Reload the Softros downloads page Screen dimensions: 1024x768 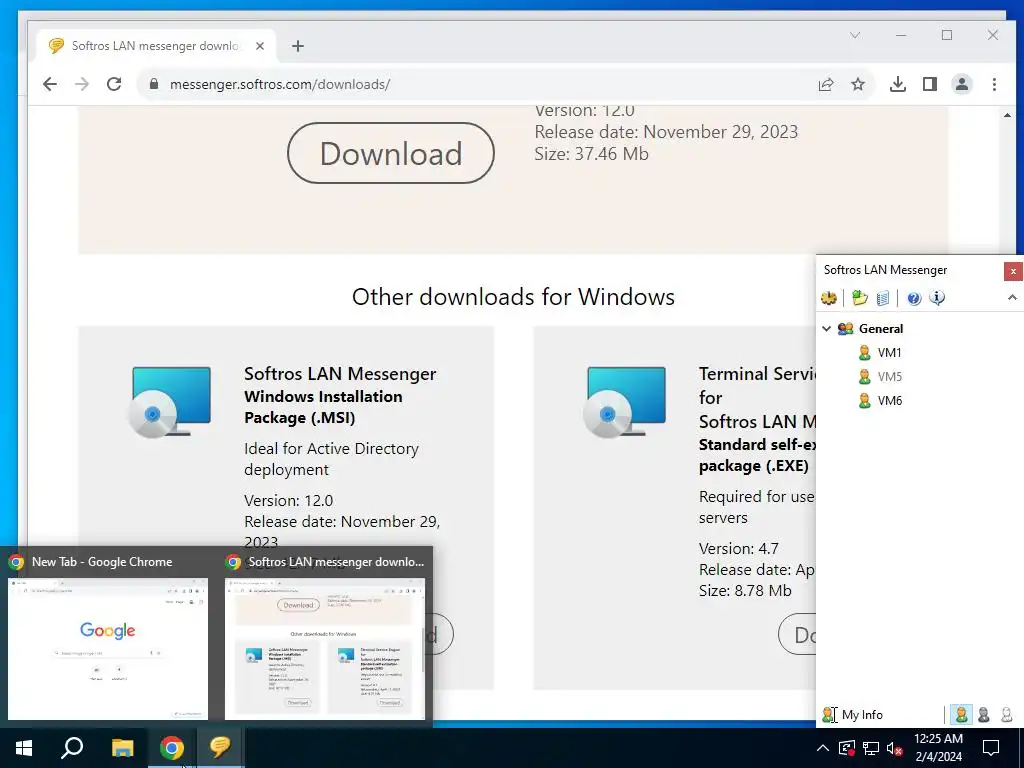114,84
